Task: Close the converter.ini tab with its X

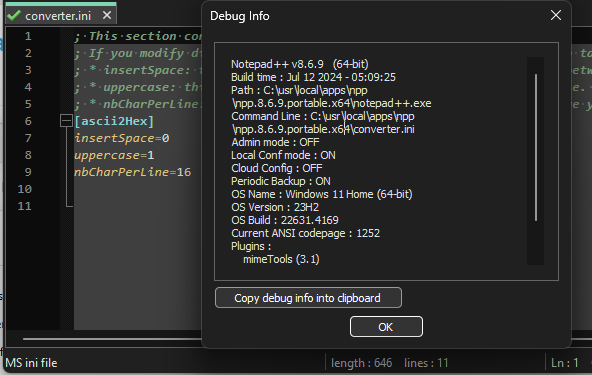Action: pos(107,15)
